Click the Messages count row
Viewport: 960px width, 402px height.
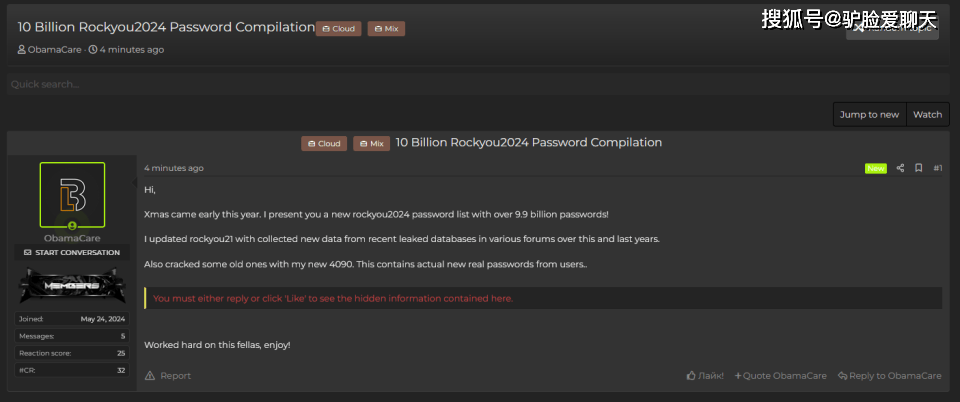72,336
